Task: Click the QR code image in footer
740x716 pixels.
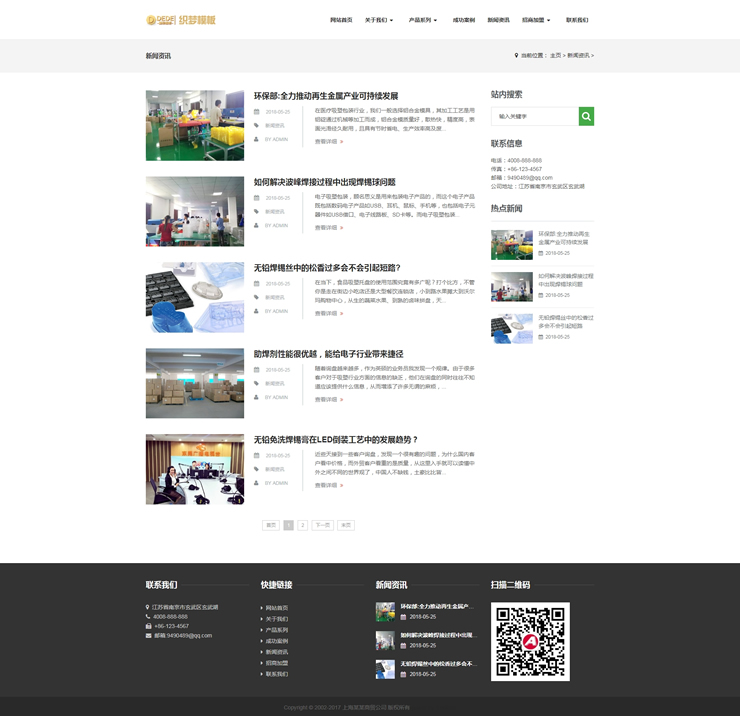Action: point(530,641)
